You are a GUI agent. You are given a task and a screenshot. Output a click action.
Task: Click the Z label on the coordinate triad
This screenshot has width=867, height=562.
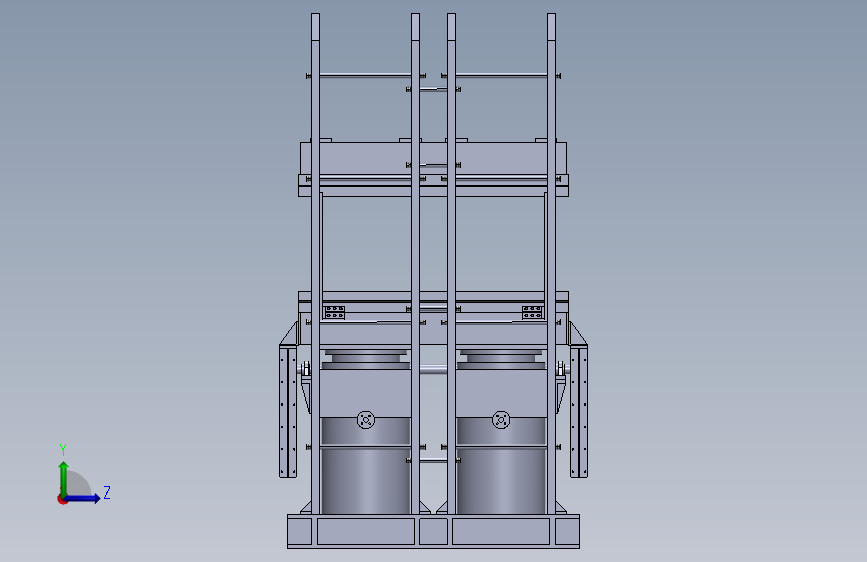(x=107, y=492)
